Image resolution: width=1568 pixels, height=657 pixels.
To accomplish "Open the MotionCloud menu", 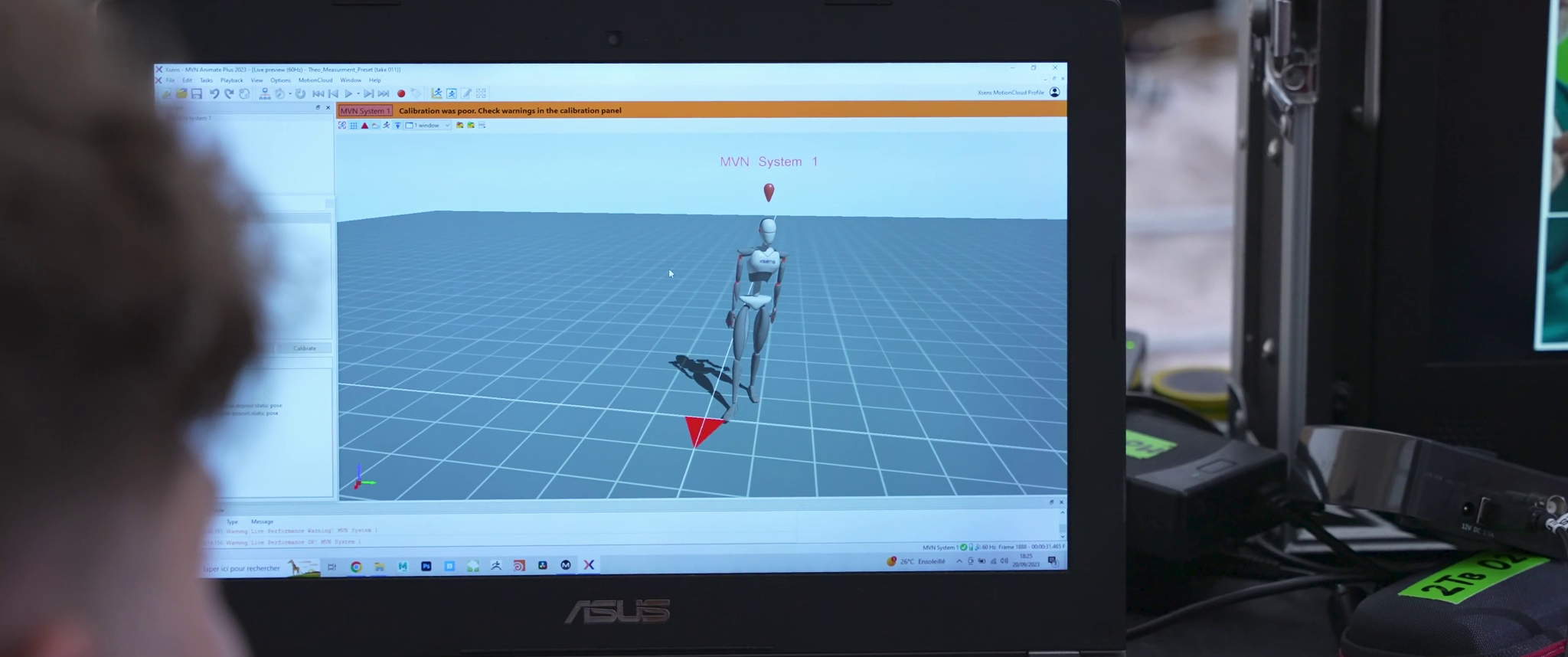I will click(315, 80).
